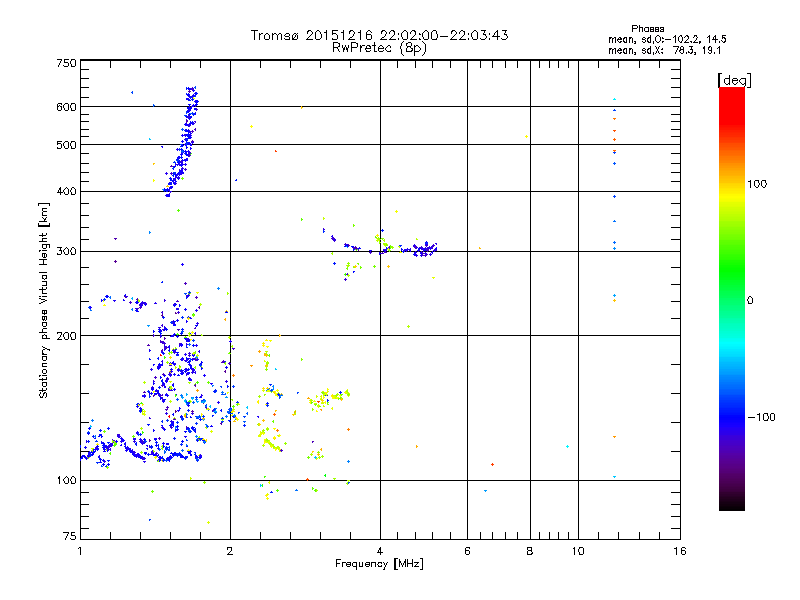The height and width of the screenshot is (600, 800).
Task: Click the colorbar tick label '100'
Action: (x=757, y=184)
